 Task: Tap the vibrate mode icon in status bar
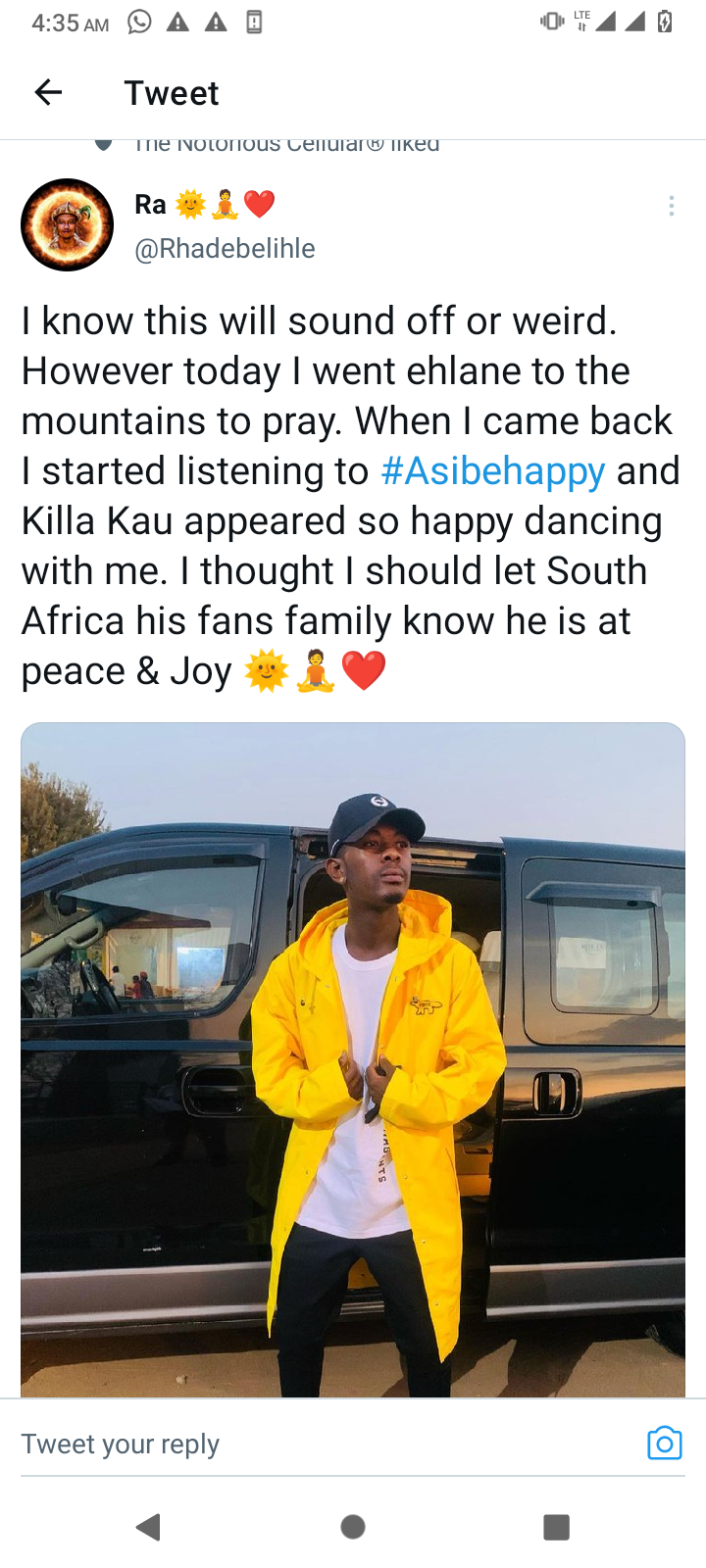tap(552, 22)
